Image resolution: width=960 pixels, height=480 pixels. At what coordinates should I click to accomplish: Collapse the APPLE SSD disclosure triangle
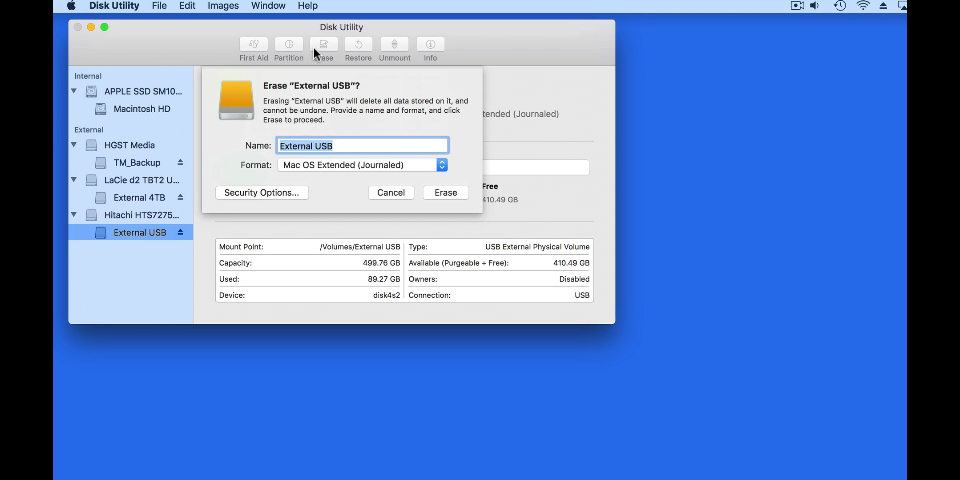(74, 91)
